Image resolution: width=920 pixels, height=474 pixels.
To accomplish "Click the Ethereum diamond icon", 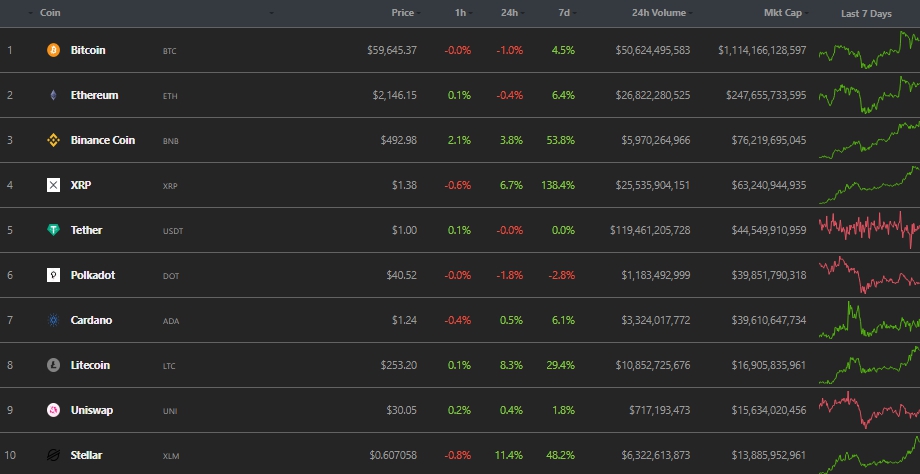I will pos(53,95).
